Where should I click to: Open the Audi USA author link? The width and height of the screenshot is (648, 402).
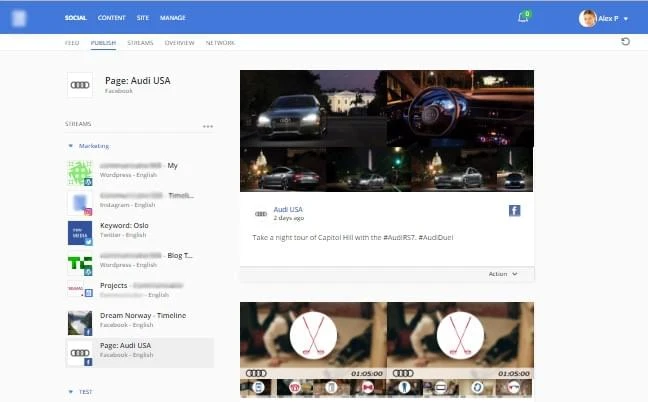[x=288, y=209]
